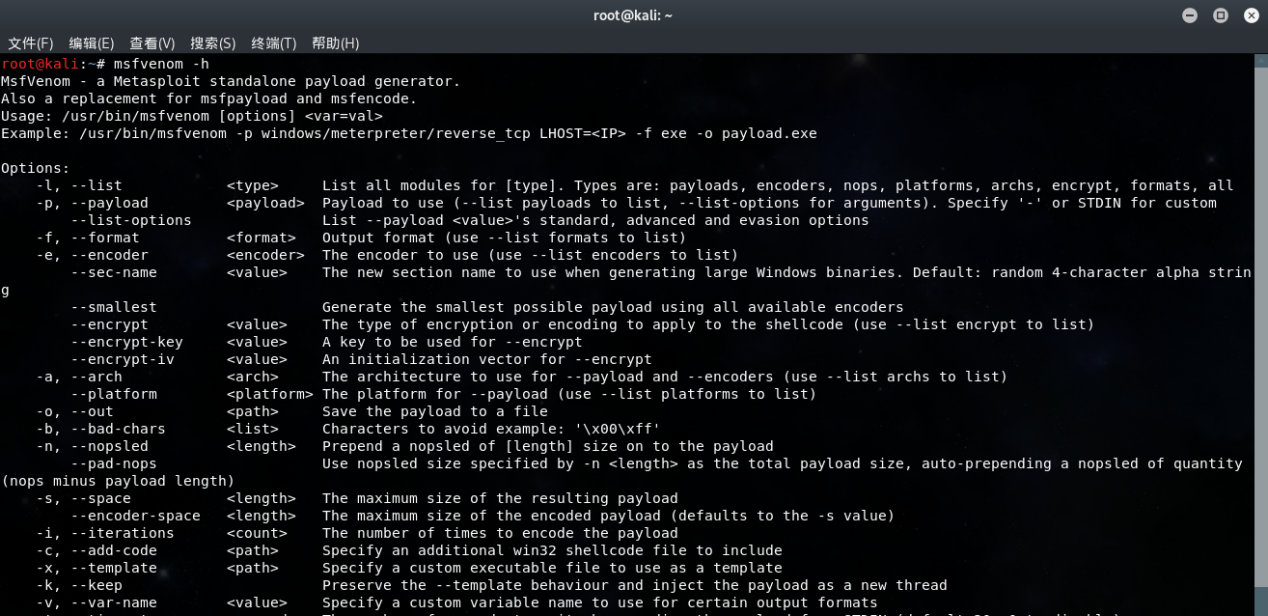Open the 终端(T) menu
The image size is (1268, 616).
tap(274, 43)
